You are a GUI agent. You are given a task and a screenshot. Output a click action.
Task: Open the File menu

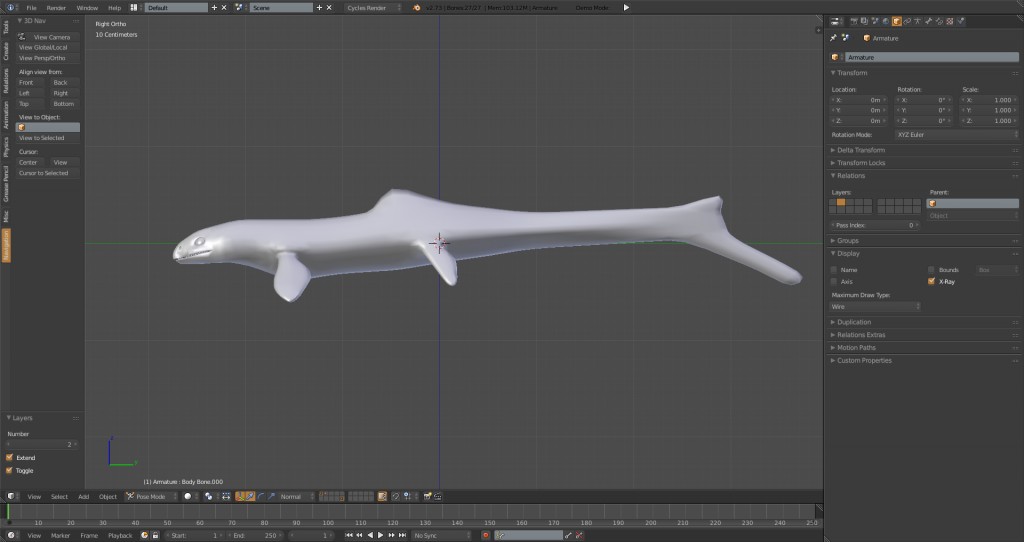31,8
